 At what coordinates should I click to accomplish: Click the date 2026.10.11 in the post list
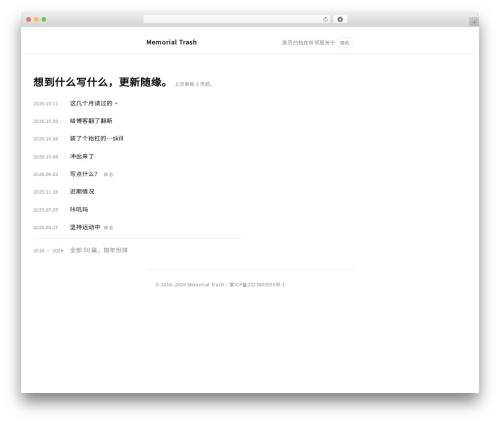[x=46, y=104]
